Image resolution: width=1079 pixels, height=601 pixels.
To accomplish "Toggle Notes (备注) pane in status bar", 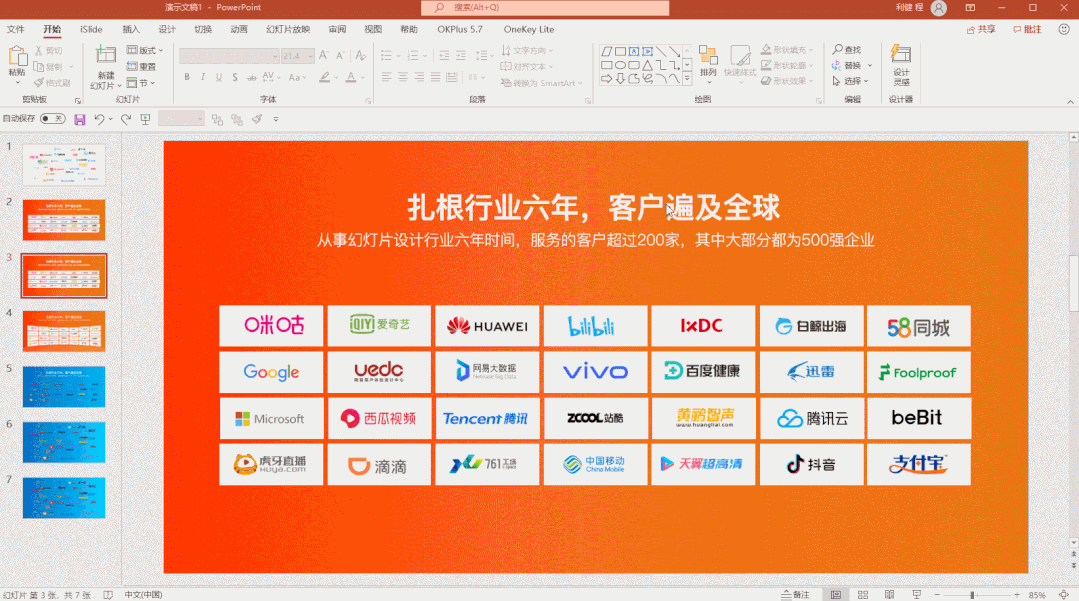I will tap(795, 595).
